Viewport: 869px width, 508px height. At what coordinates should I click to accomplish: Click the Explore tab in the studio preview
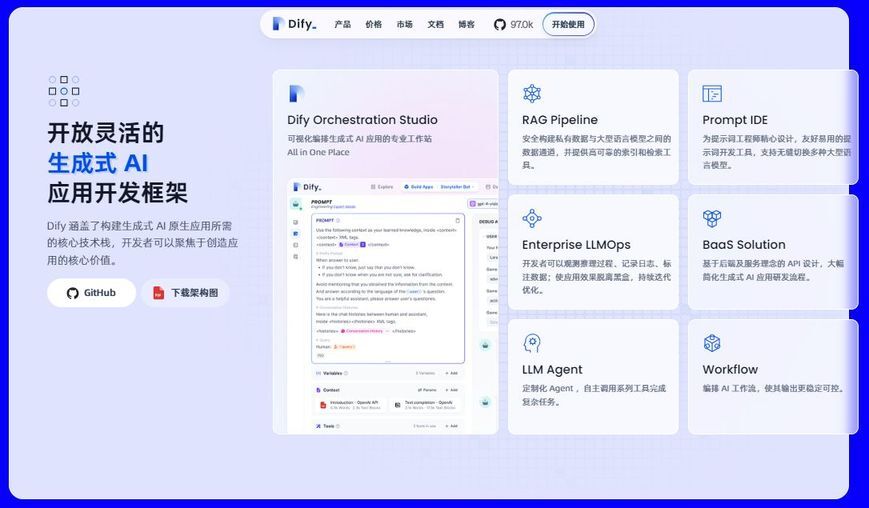click(x=382, y=187)
